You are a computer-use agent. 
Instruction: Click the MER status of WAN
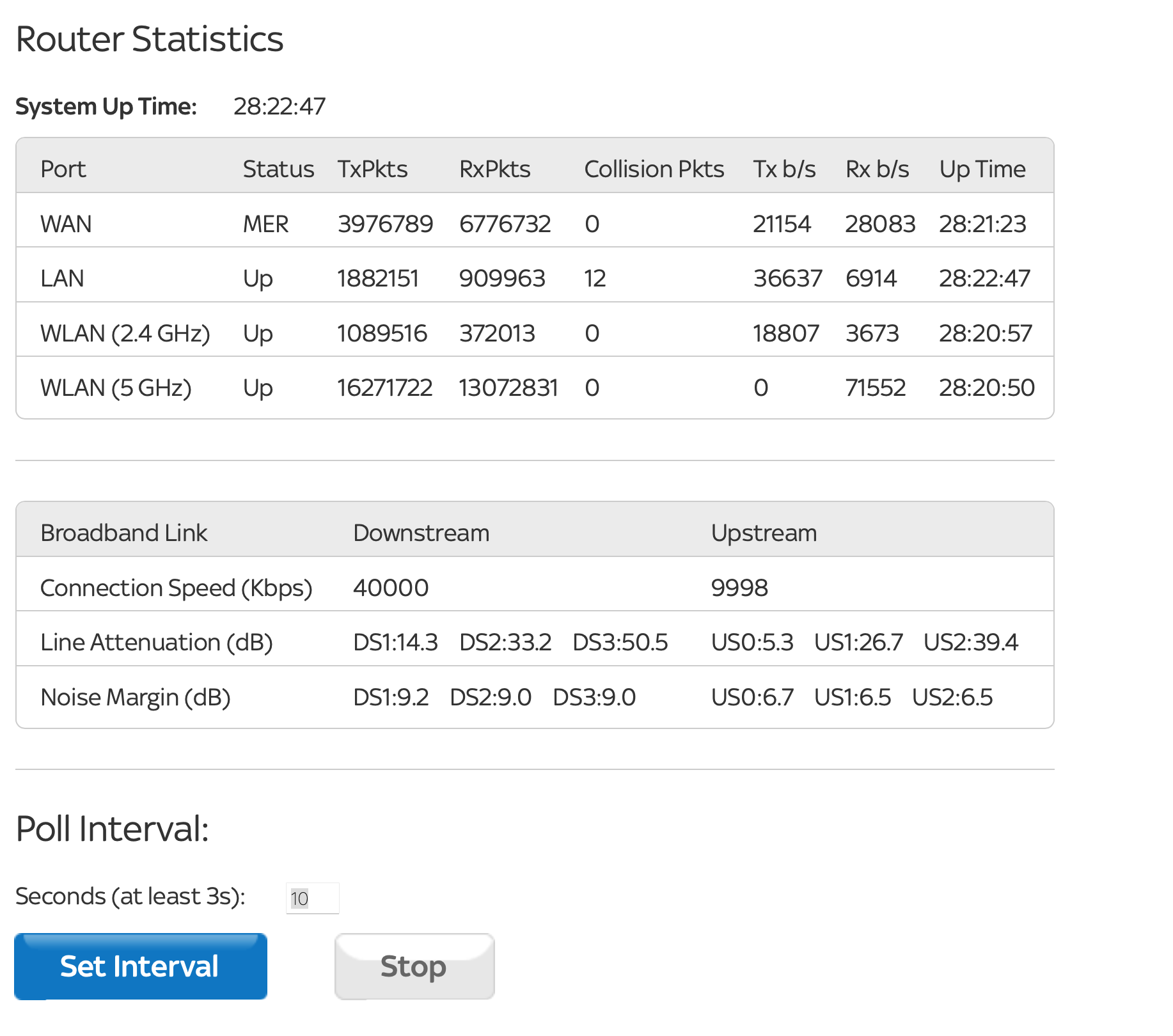point(265,224)
